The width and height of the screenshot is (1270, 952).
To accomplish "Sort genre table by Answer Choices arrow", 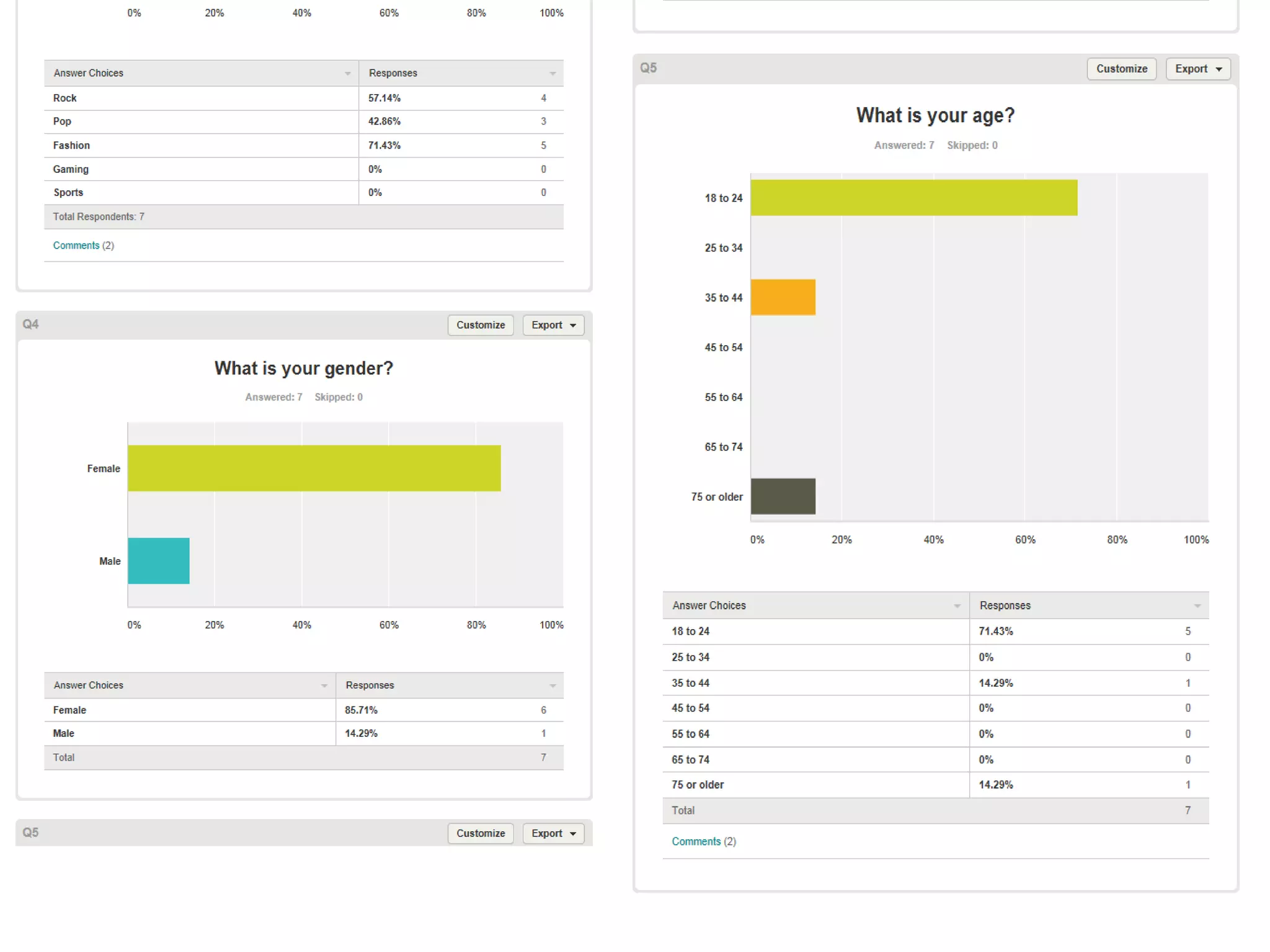I will (x=347, y=74).
